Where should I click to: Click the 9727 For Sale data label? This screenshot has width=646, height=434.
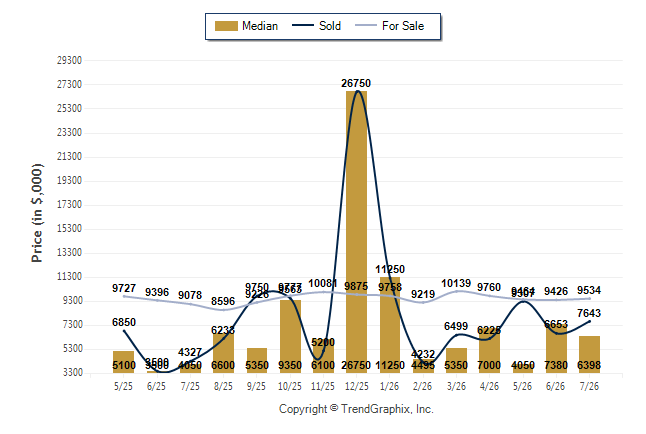click(x=124, y=288)
